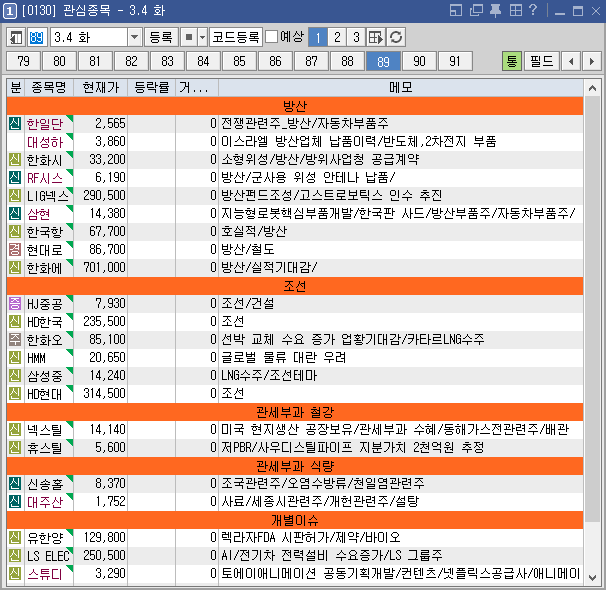Image resolution: width=606 pixels, height=590 pixels.
Task: Click the scrollbar up arrow
Action: click(592, 88)
